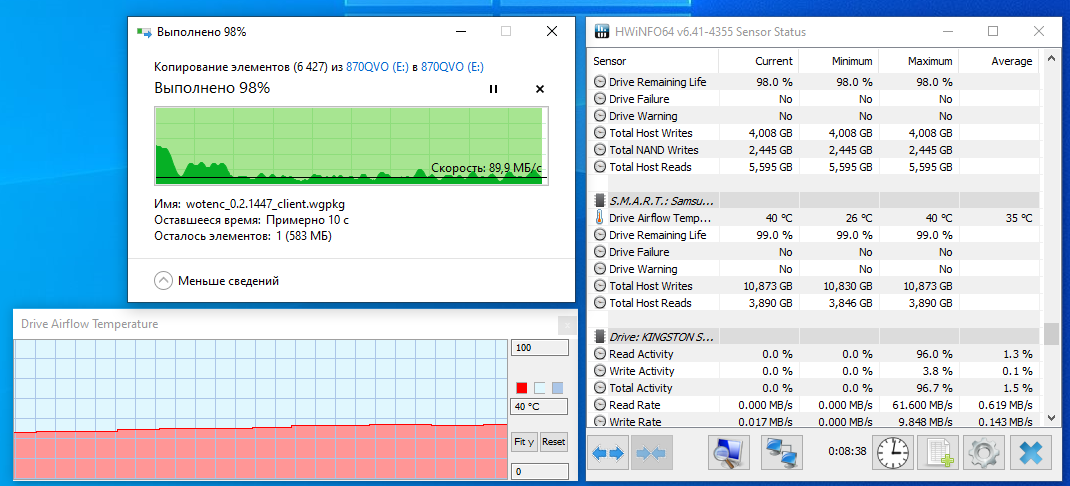Open the networked computers icon in HWiNFO
The width and height of the screenshot is (1070, 486).
[x=783, y=453]
